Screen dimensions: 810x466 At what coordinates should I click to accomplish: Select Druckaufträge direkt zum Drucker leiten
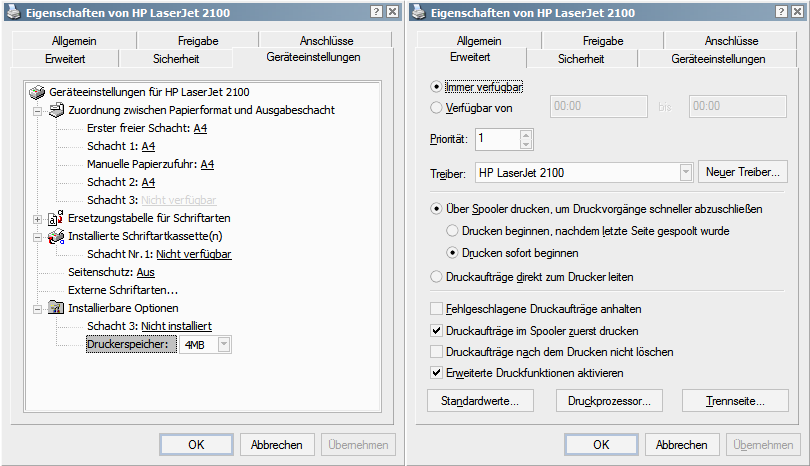click(437, 277)
